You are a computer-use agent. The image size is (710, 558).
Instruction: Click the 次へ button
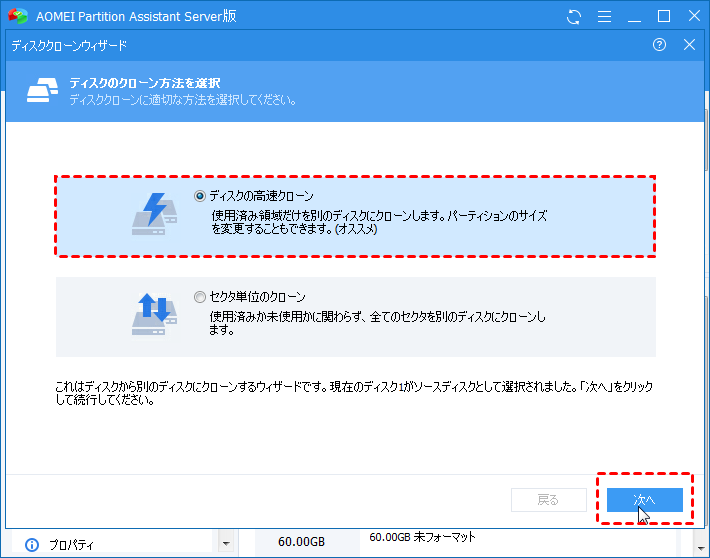[644, 500]
